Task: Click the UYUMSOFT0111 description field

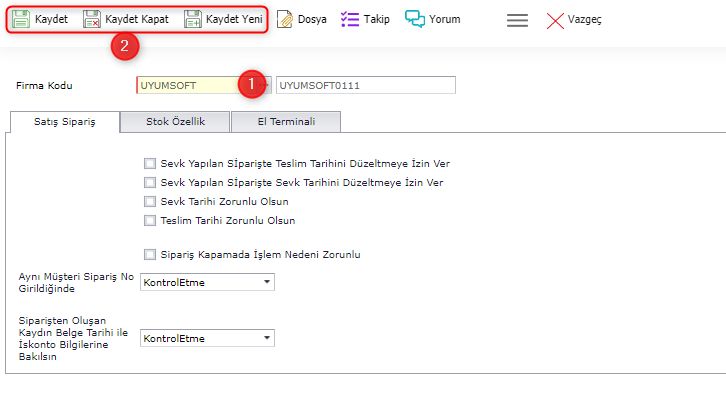Action: tap(366, 85)
